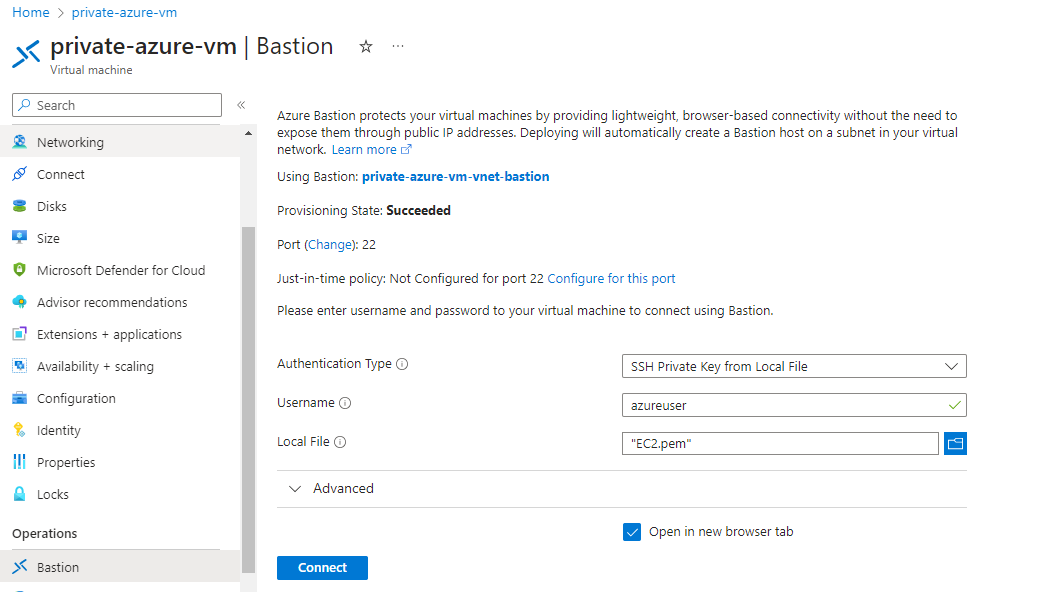Click Configure for this port link
This screenshot has height=592, width=1048.
click(611, 278)
